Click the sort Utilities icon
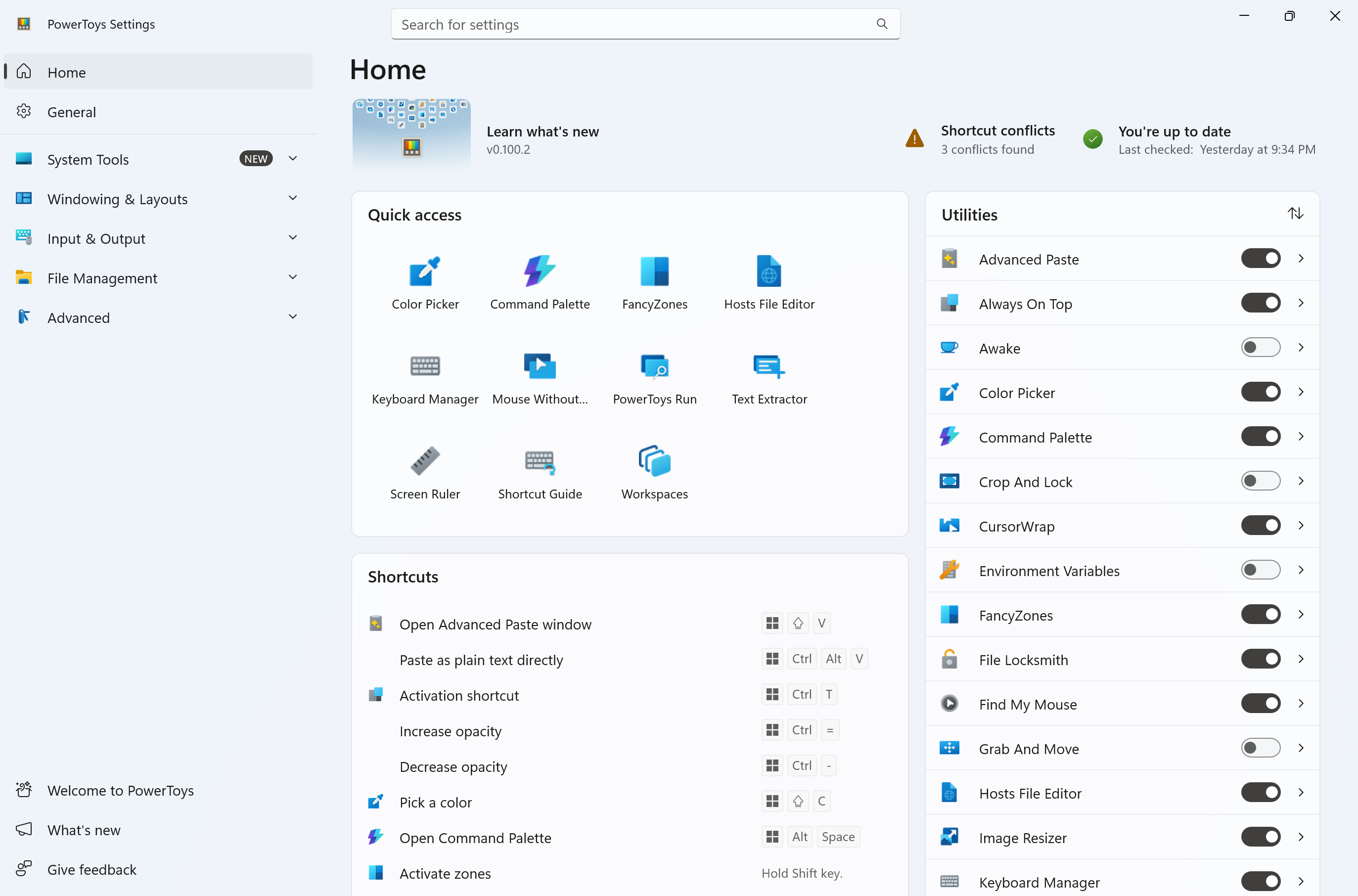 tap(1295, 214)
